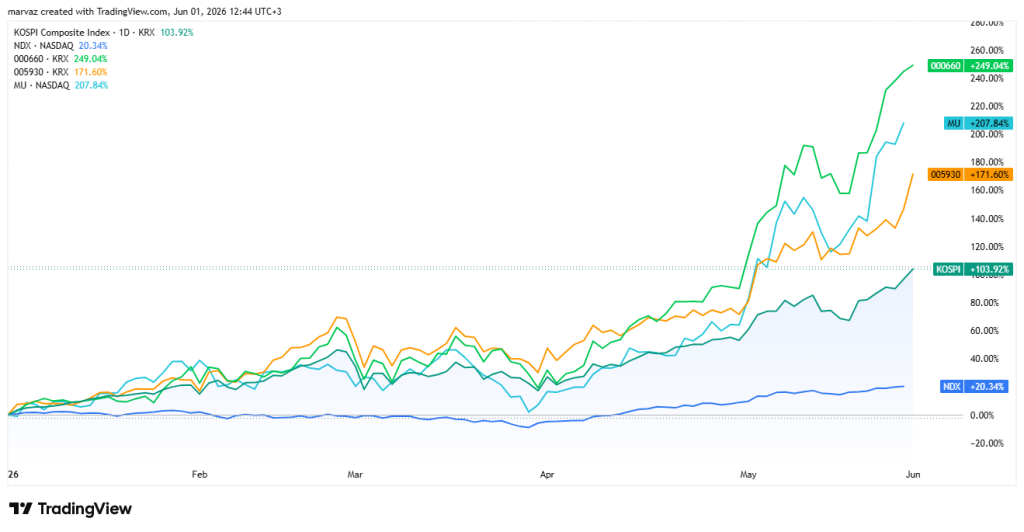Click the 140.00% price scale value
This screenshot has width=1024, height=532.
[987, 219]
